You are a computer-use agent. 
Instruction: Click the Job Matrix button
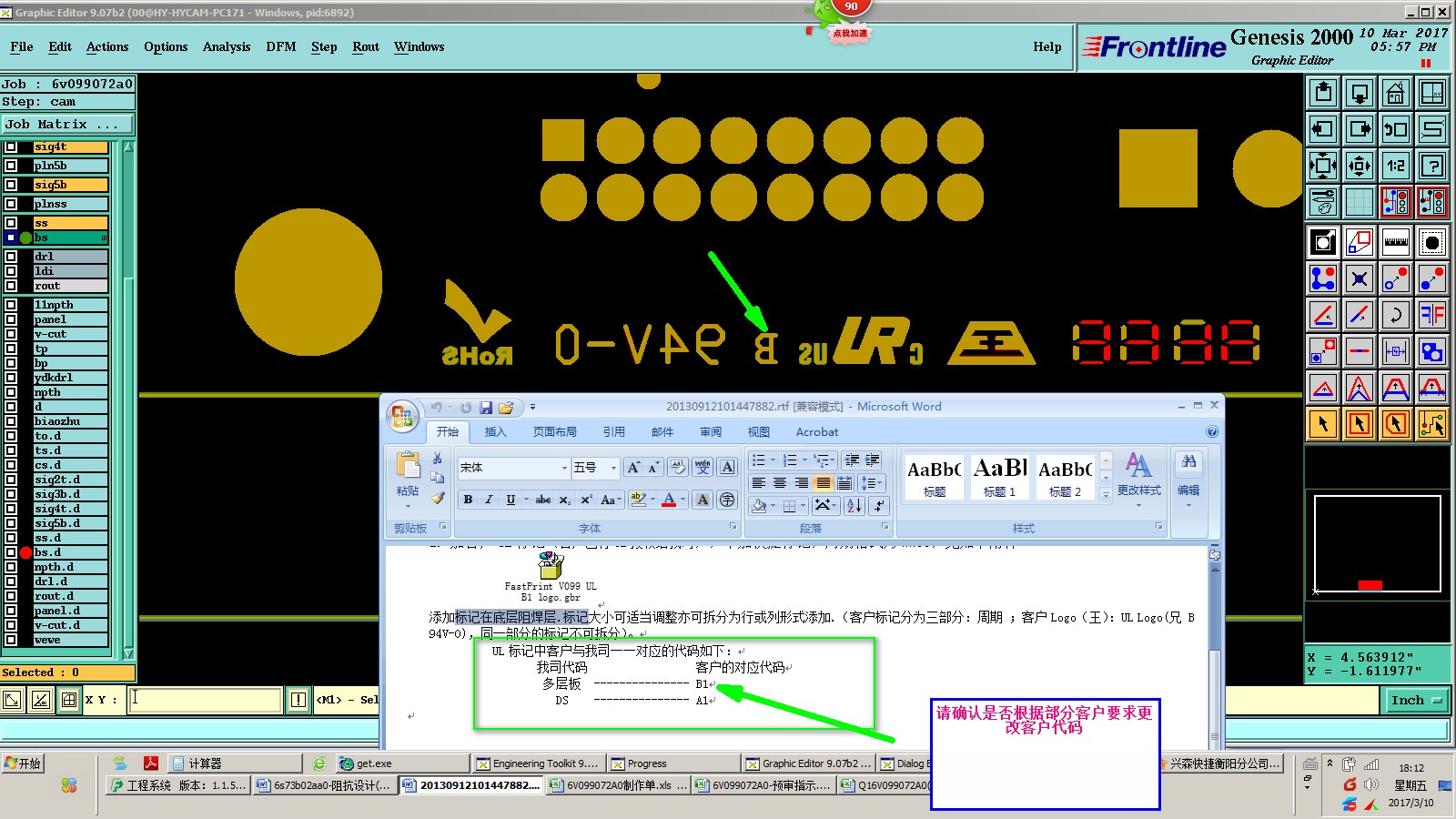(67, 125)
